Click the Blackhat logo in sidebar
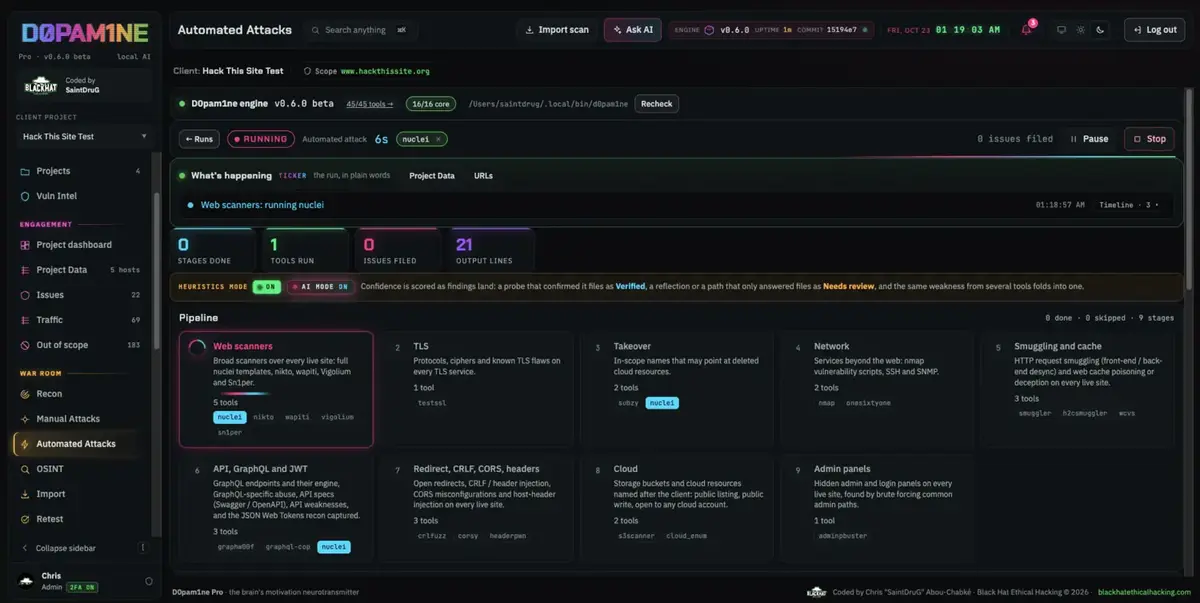 tap(39, 86)
